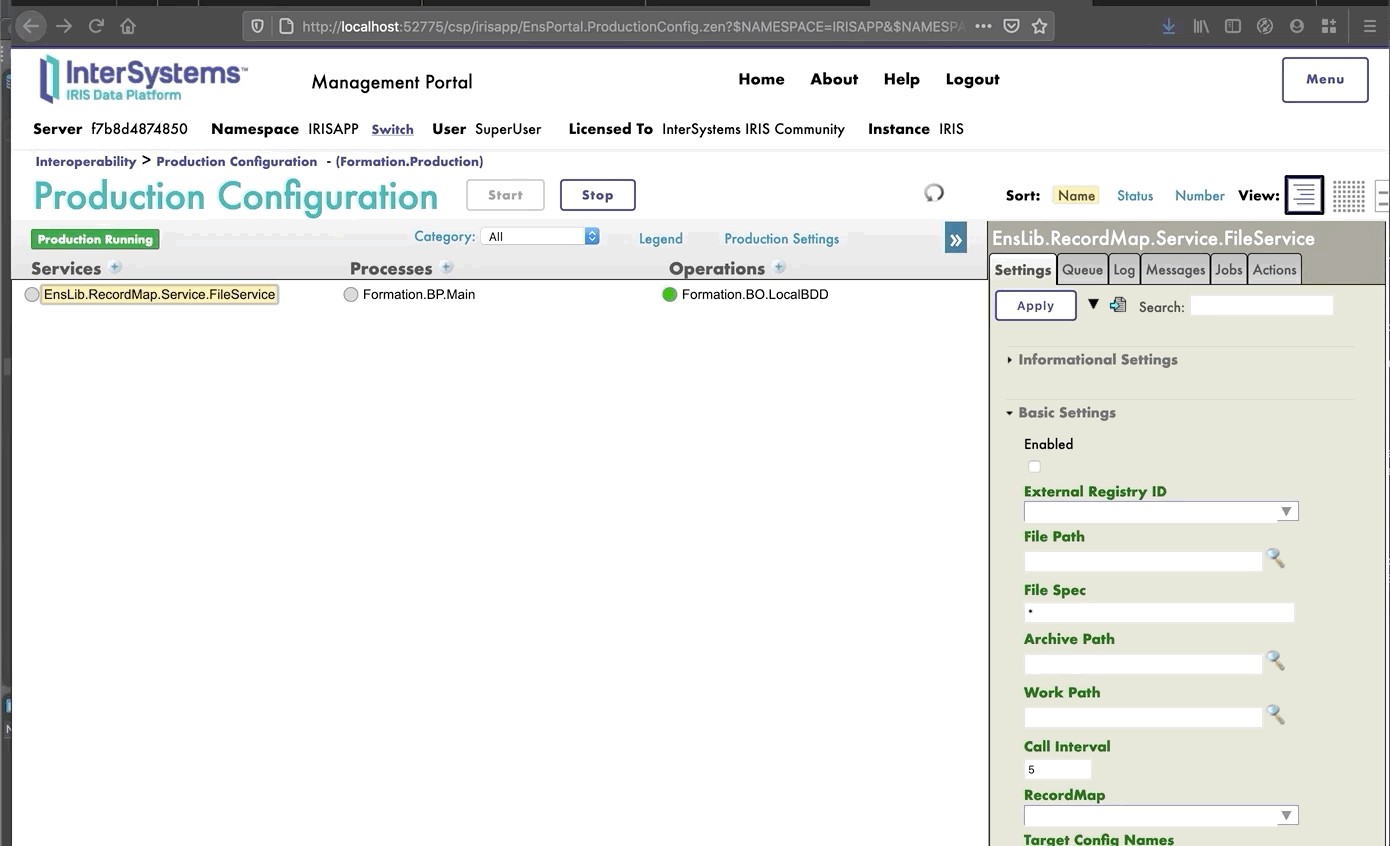Image resolution: width=1390 pixels, height=846 pixels.
Task: Click the add Processes plus icon
Action: 447,267
